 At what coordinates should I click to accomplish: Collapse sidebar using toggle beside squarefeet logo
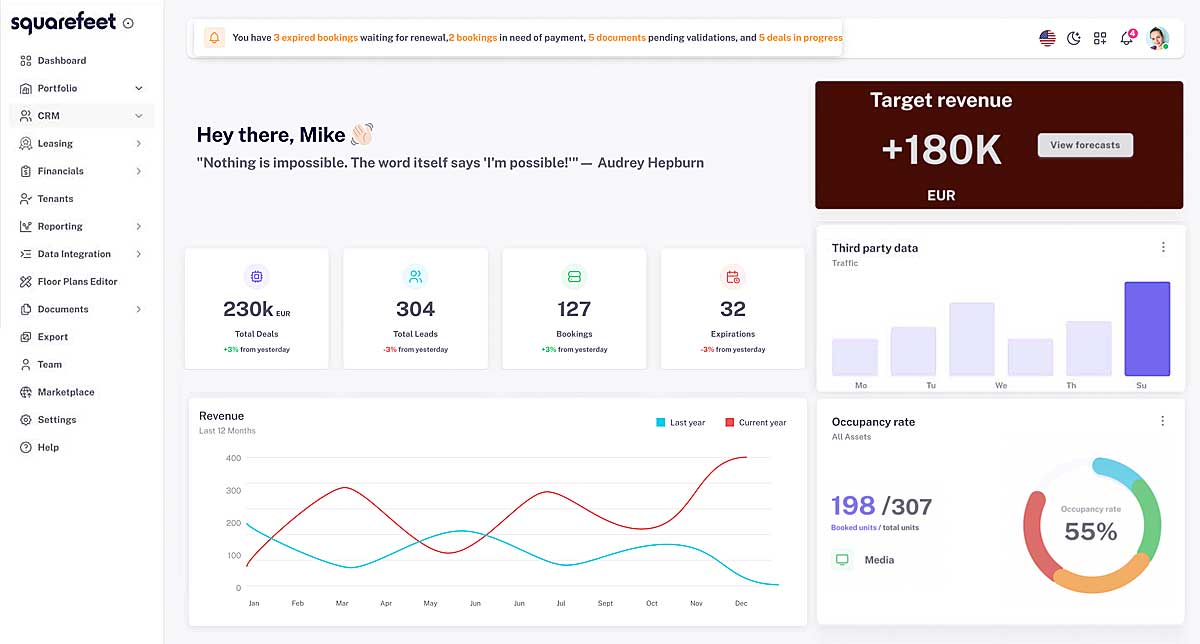point(128,23)
